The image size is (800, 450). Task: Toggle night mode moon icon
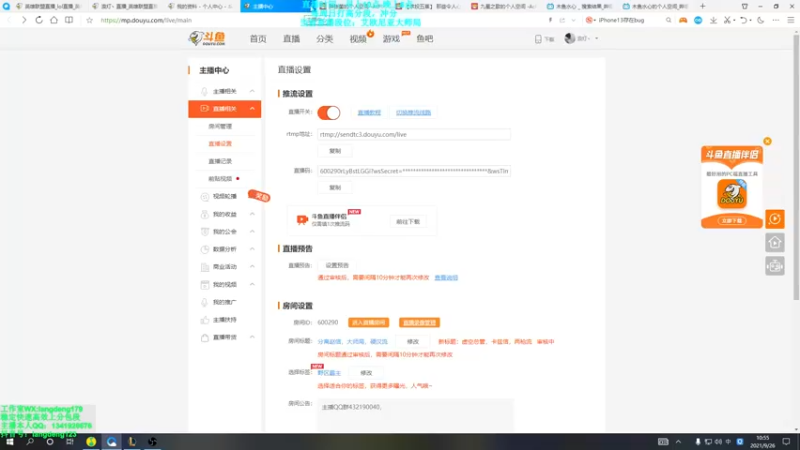(761, 20)
